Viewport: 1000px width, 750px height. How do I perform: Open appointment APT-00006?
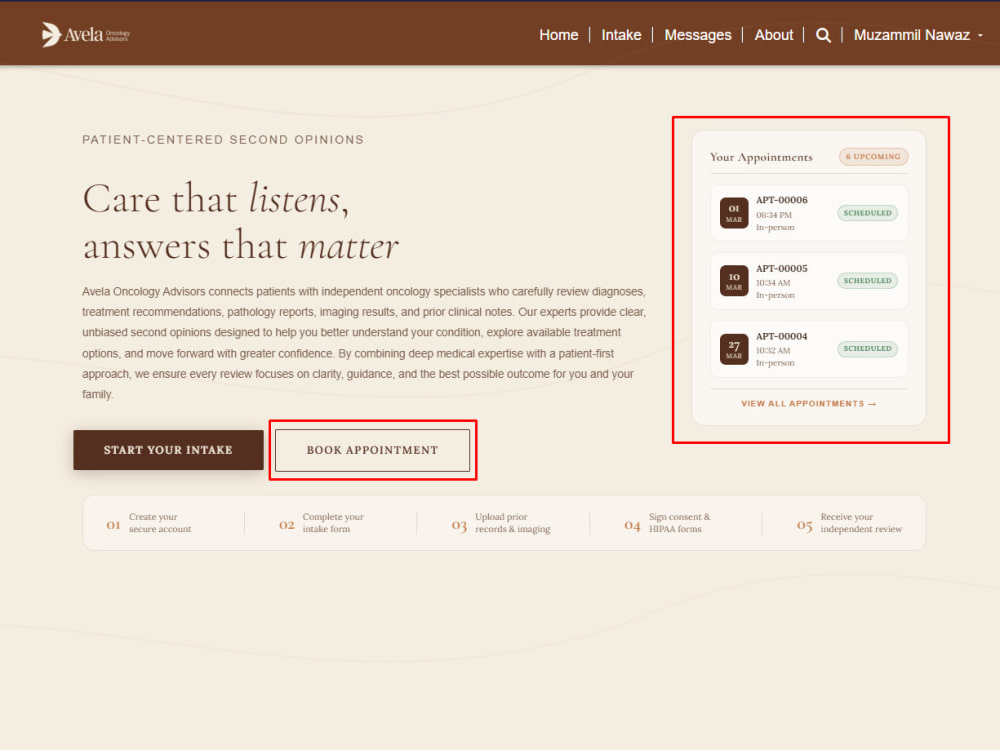[x=809, y=213]
